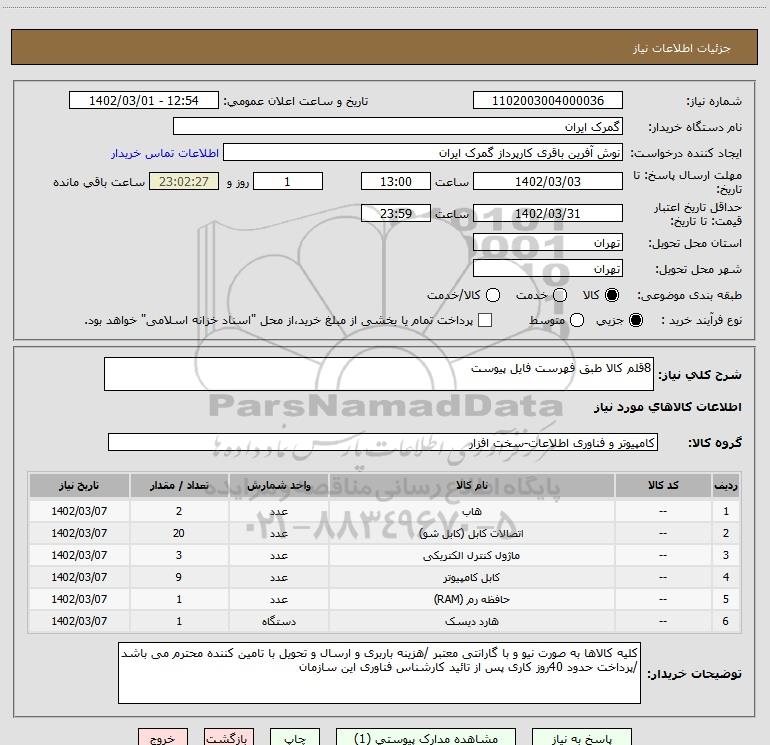
Task: Click the کد کالا column header
Action: 663,486
